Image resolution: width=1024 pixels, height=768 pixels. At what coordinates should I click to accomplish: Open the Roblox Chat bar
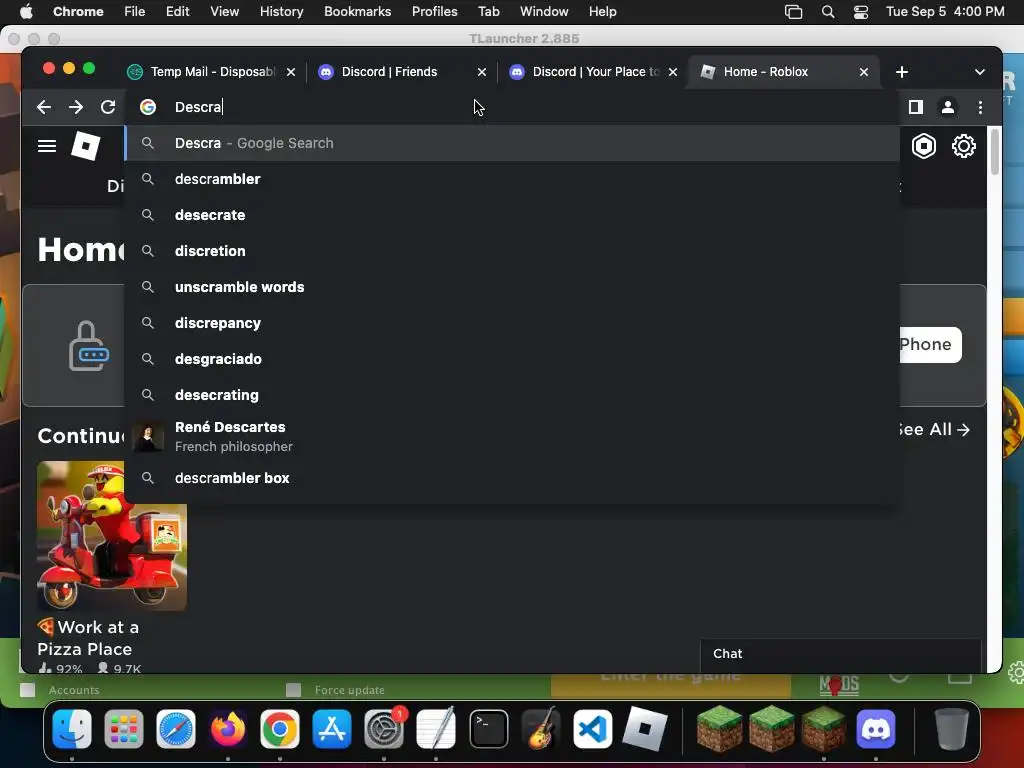840,654
